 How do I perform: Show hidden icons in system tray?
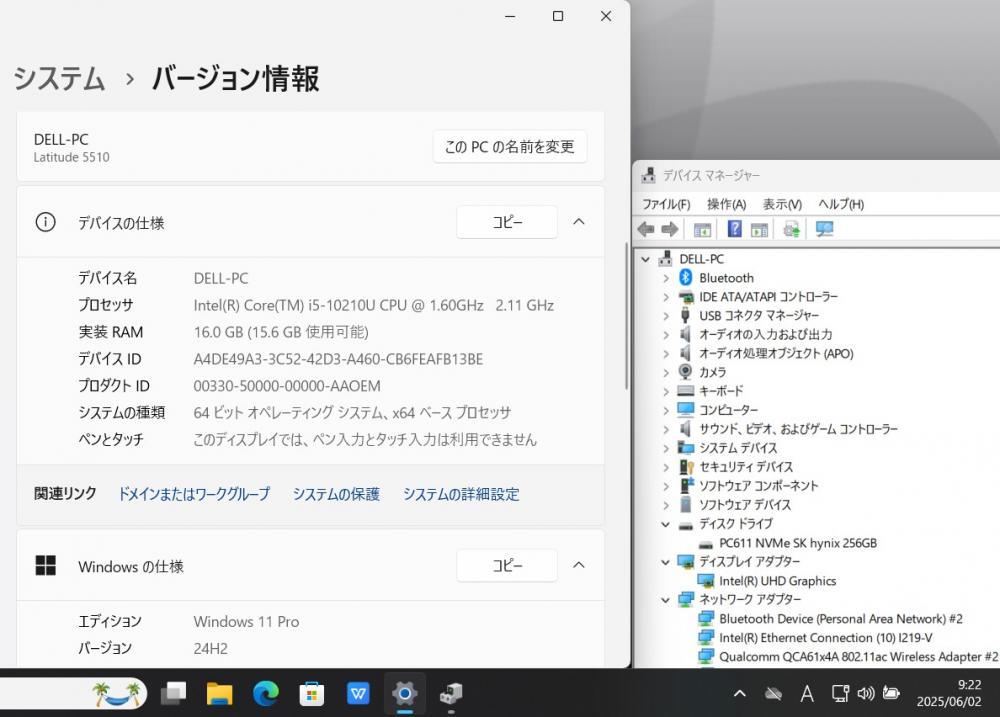click(740, 693)
